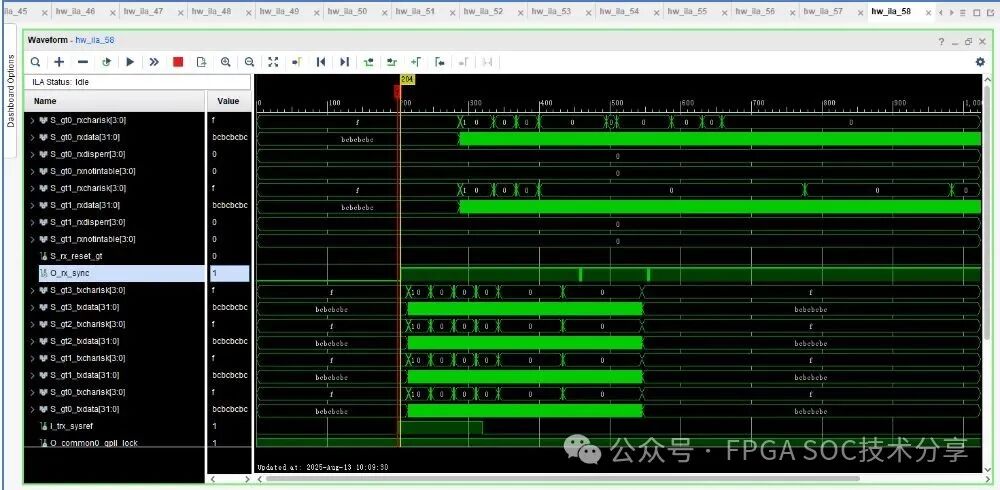Select S_gt1_rxdisperr[3:0] signal name

coord(88,222)
